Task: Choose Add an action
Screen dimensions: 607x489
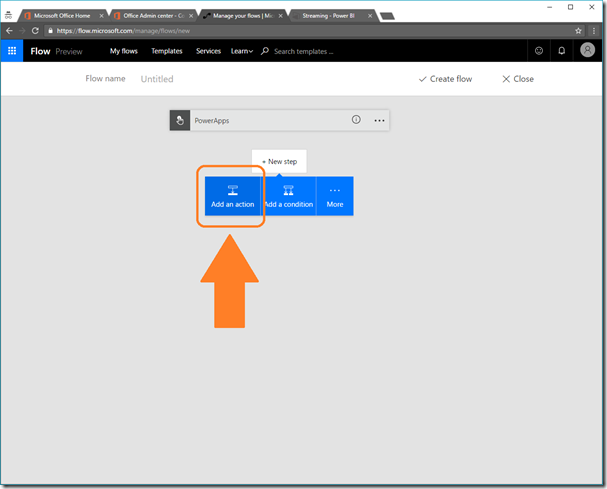Action: click(x=232, y=196)
